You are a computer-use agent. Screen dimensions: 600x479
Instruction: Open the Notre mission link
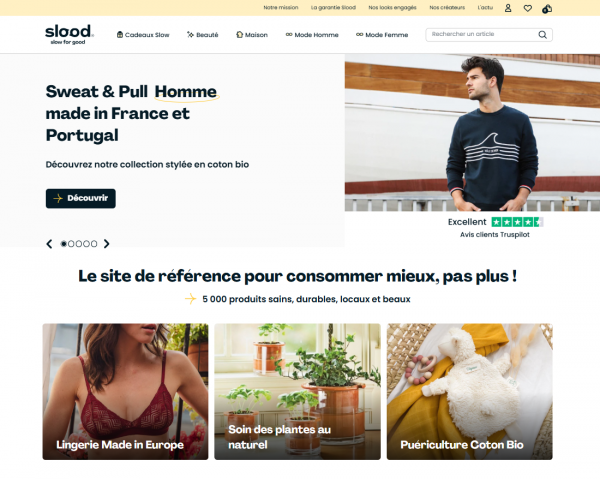(x=280, y=7)
